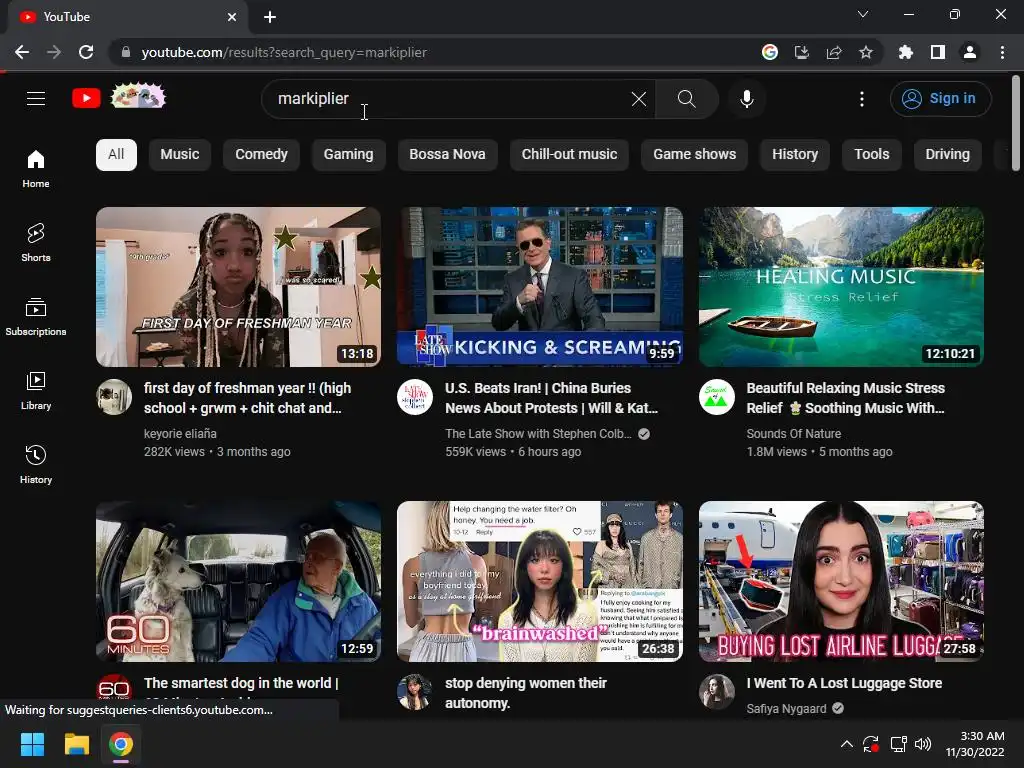Select the Comedy filter chip
Viewport: 1024px width, 768px height.
(261, 155)
